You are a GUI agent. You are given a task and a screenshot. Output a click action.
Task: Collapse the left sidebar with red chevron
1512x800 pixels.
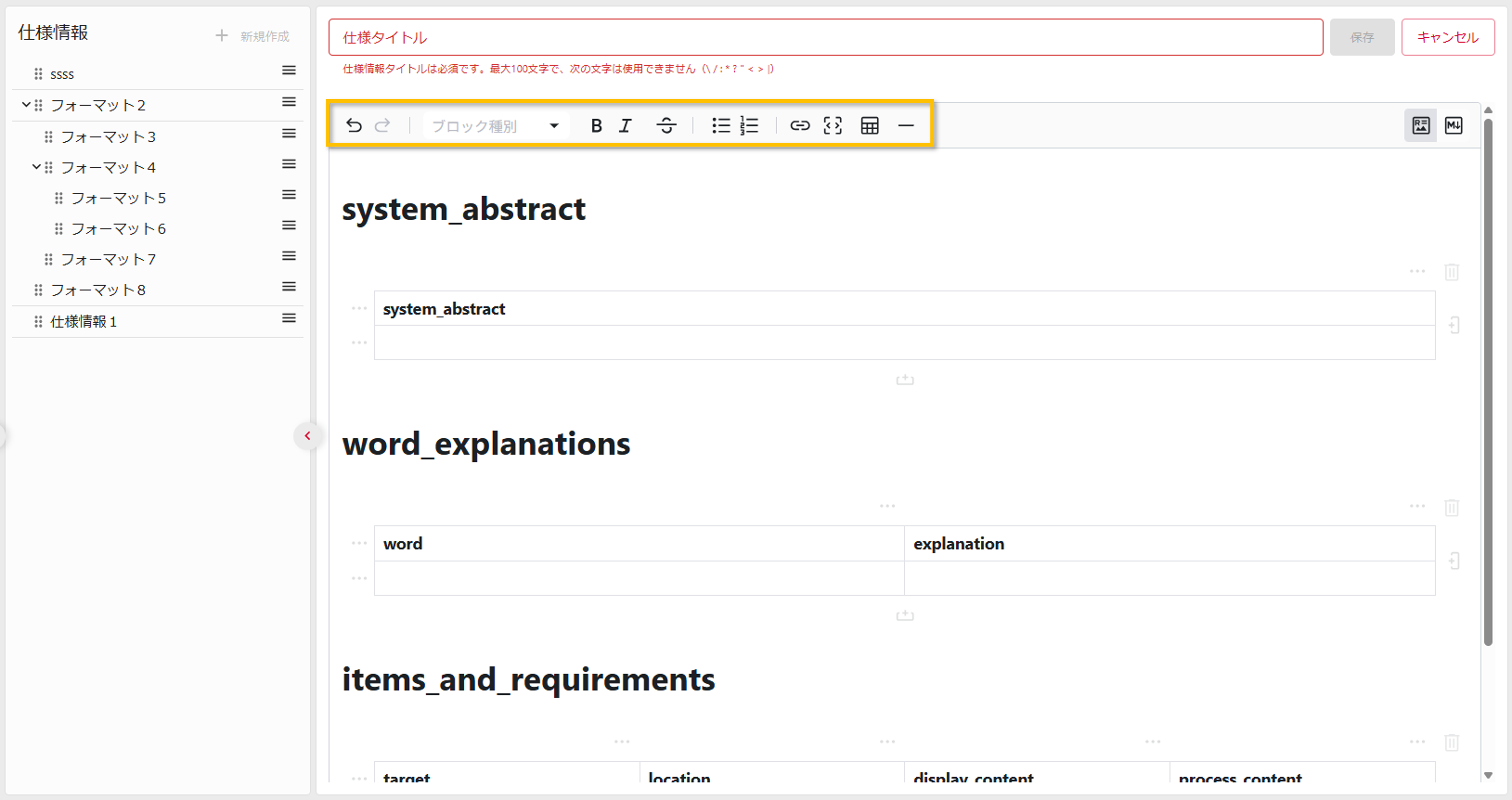[308, 436]
